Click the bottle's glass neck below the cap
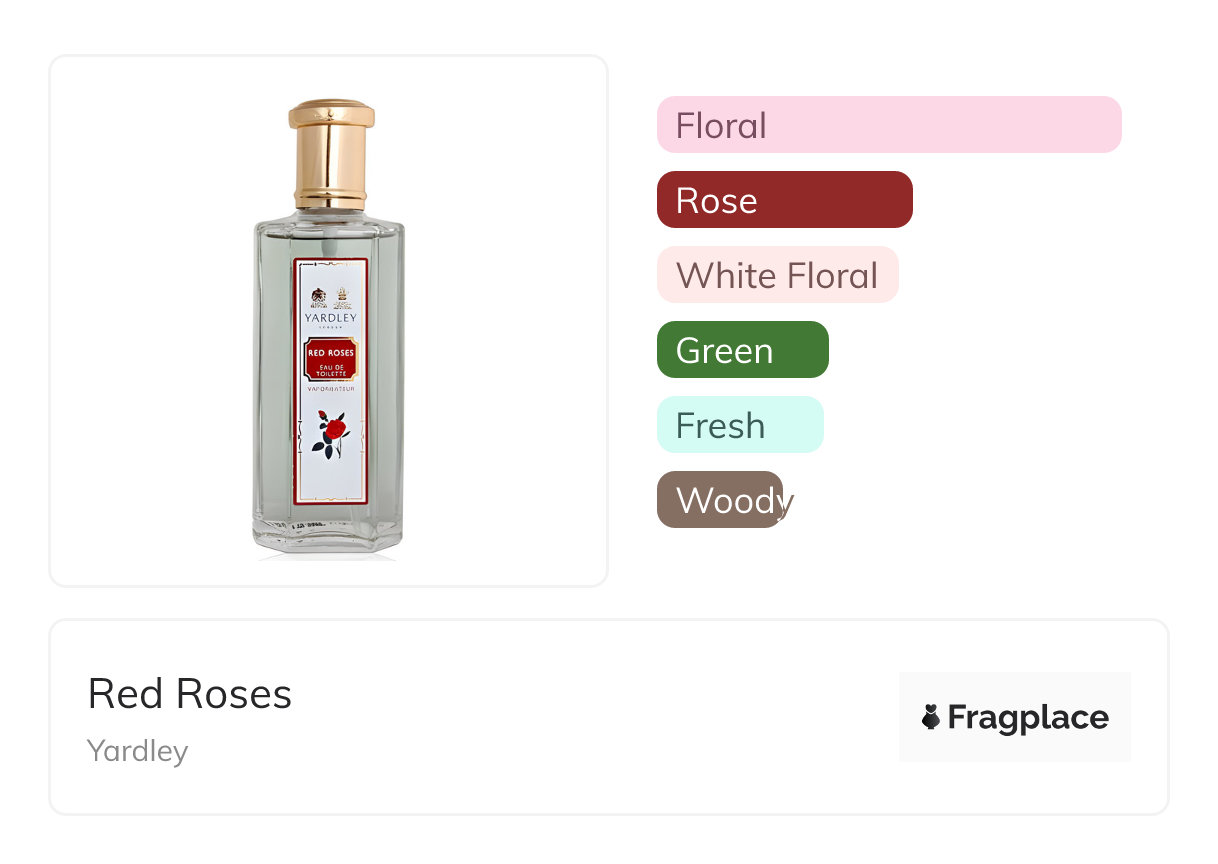 tap(331, 217)
